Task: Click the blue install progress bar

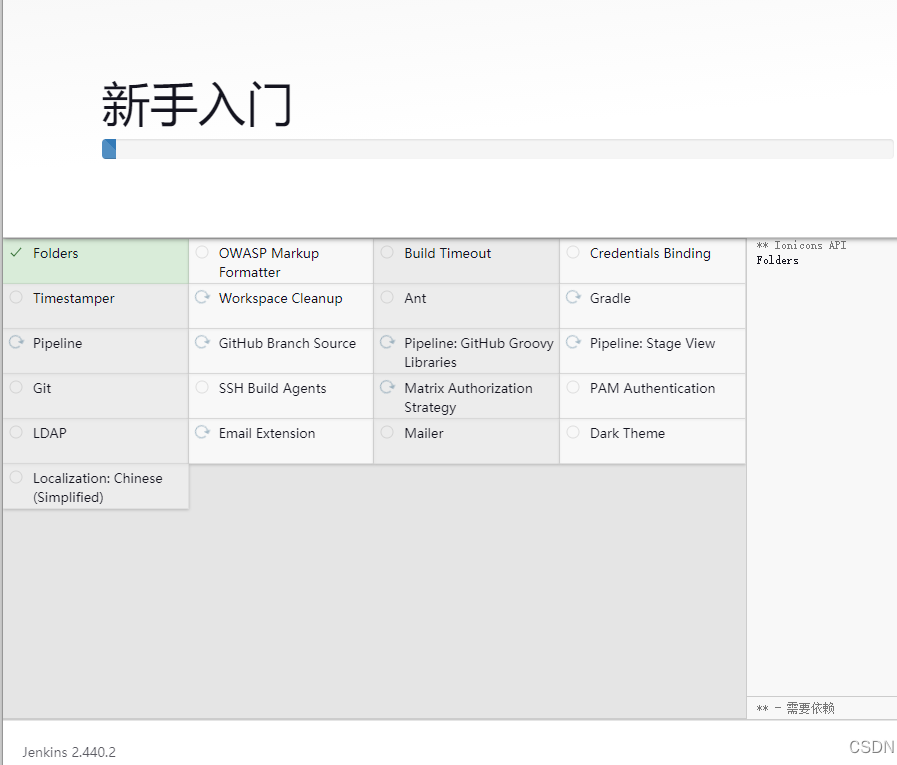Action: [109, 149]
